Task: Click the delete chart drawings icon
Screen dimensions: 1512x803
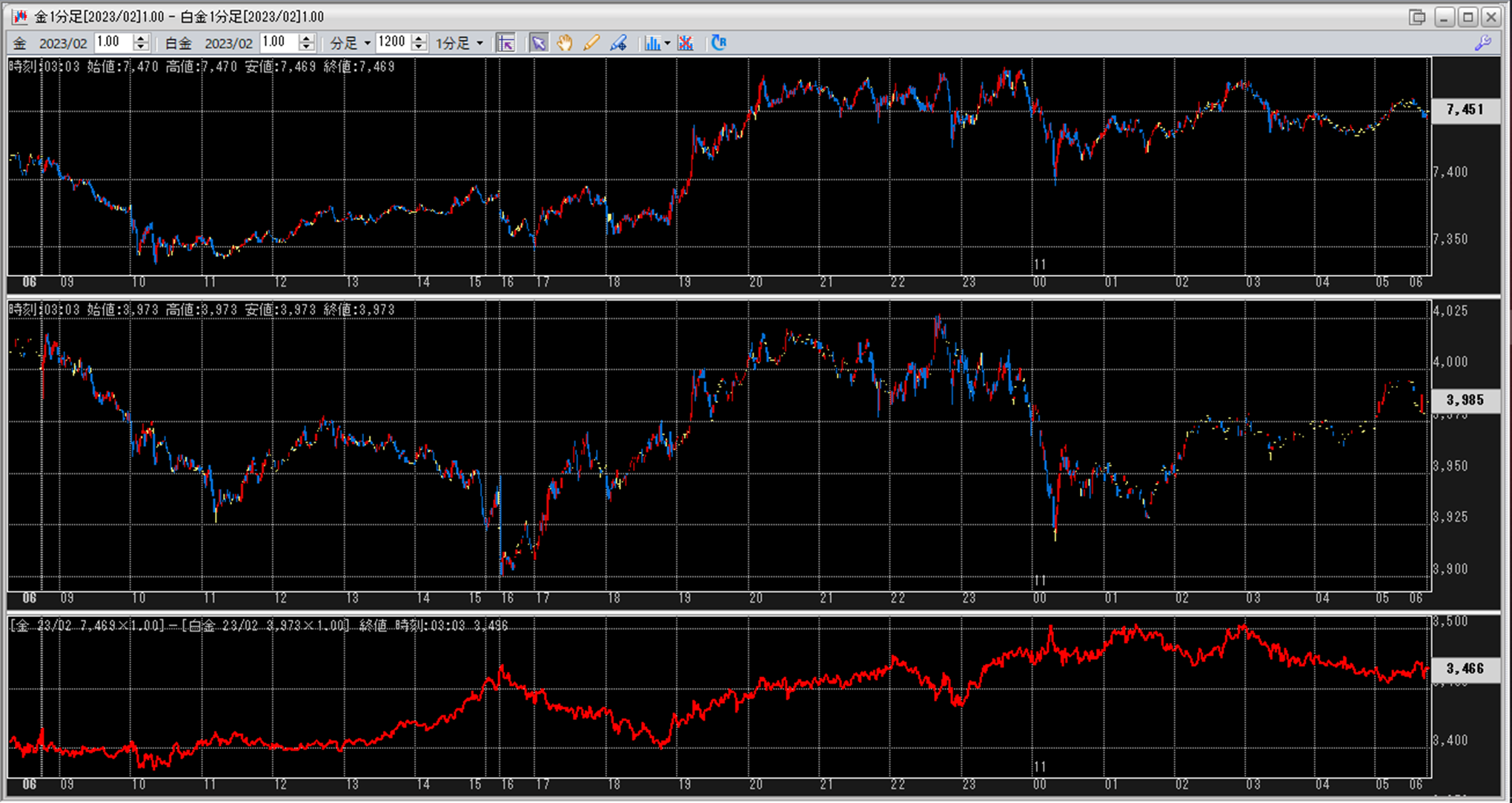Action: click(x=686, y=43)
